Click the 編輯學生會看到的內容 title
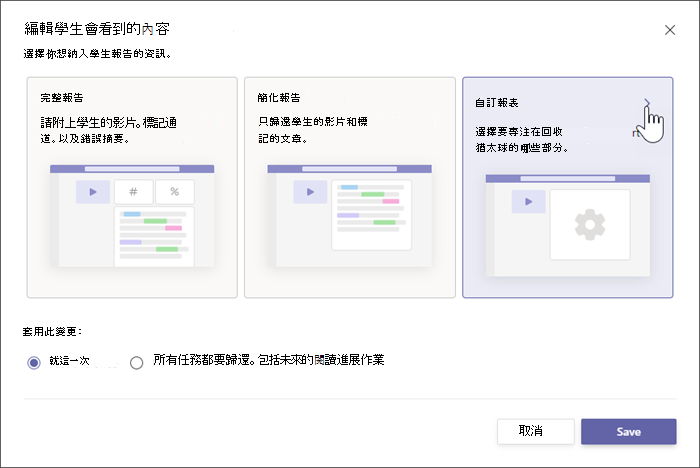 pyautogui.click(x=97, y=29)
